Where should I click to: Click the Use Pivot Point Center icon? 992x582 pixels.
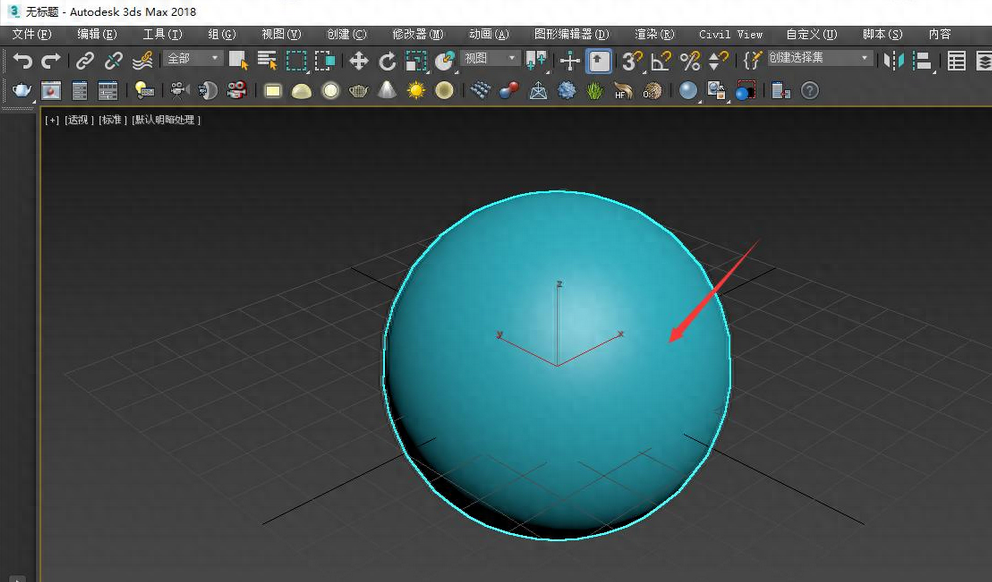click(536, 61)
